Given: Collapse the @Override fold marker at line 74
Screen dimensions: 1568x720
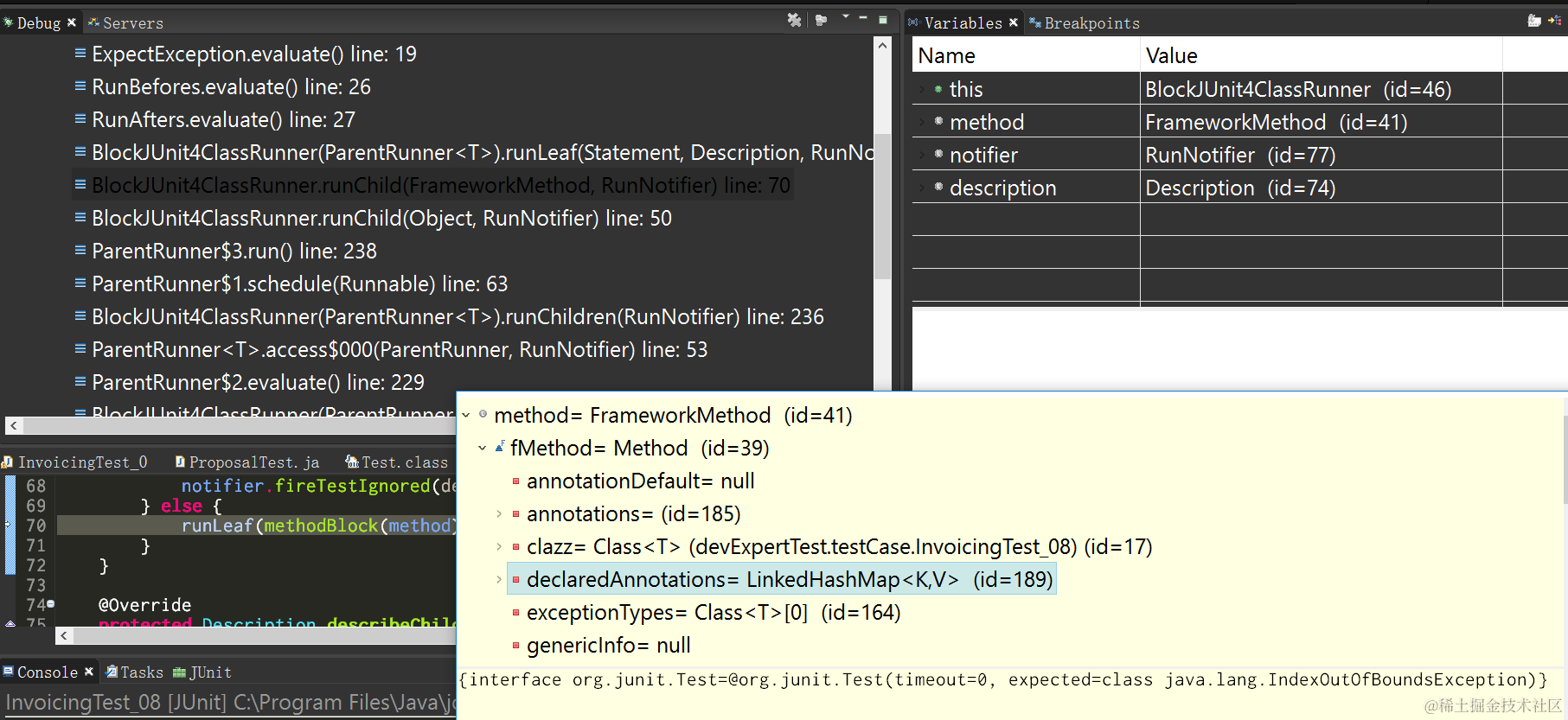Looking at the screenshot, I should click(x=50, y=604).
